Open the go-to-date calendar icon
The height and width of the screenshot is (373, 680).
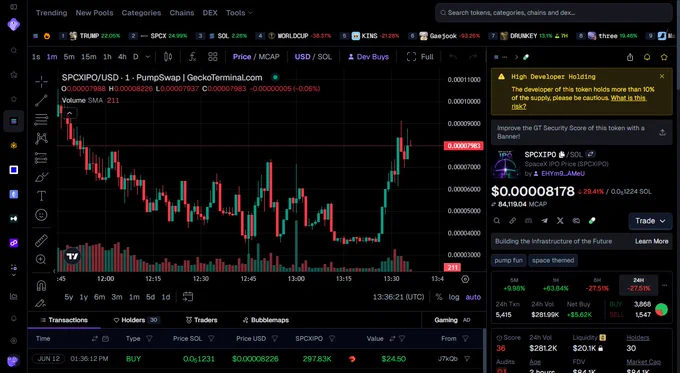point(187,297)
